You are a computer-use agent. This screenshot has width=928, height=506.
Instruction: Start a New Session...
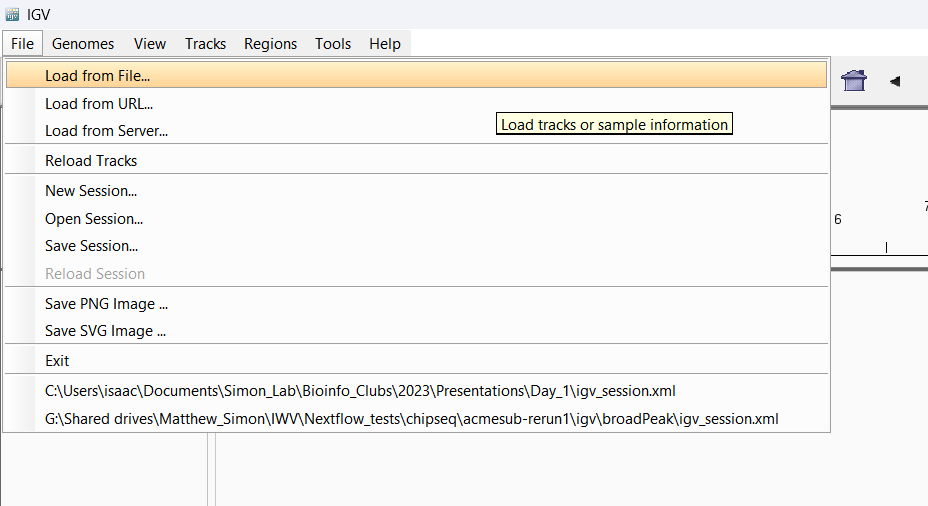416,191
